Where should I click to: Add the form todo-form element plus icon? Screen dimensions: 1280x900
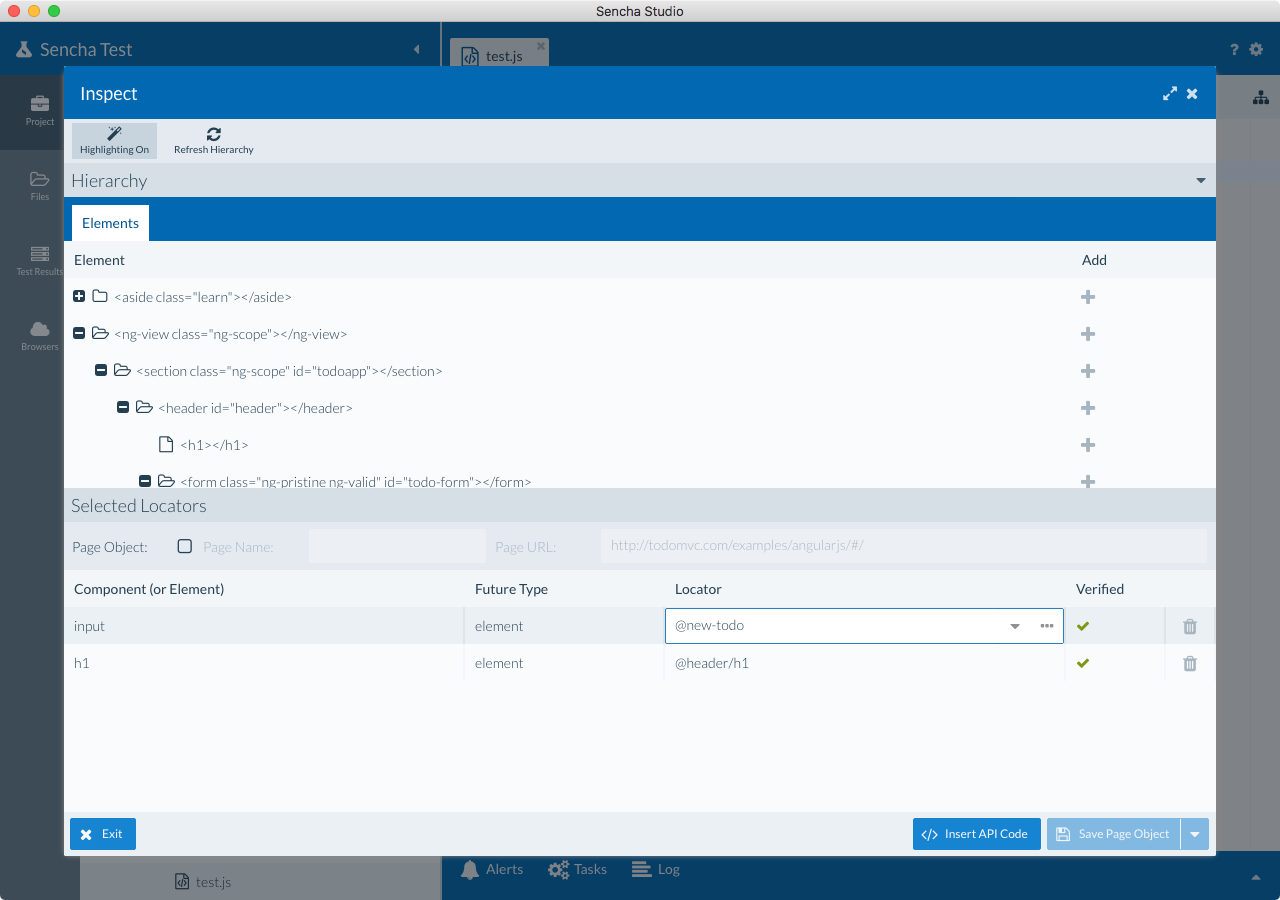[1088, 481]
